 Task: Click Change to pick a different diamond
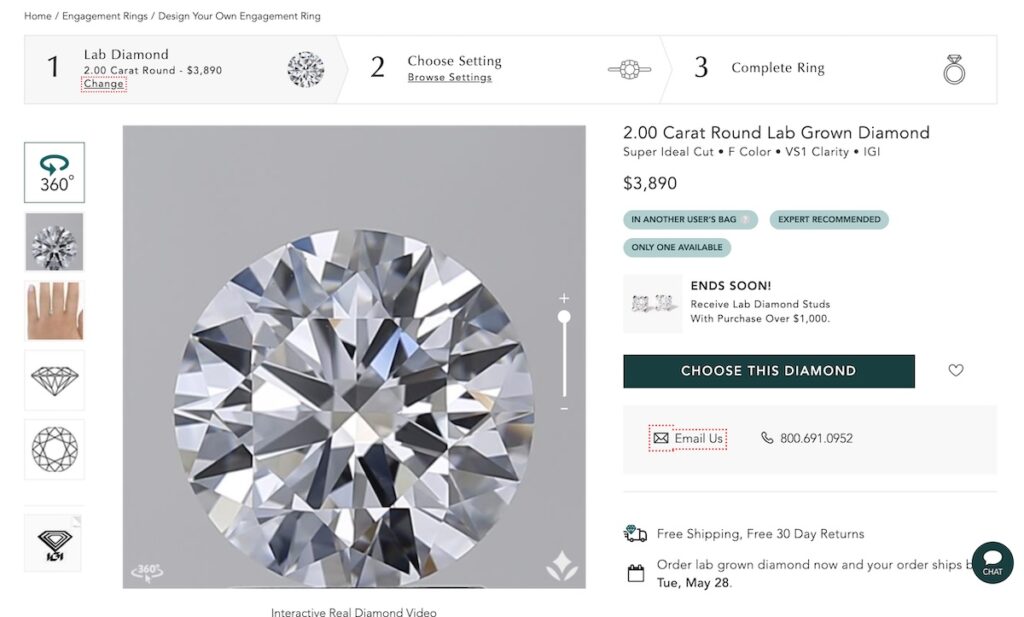103,84
